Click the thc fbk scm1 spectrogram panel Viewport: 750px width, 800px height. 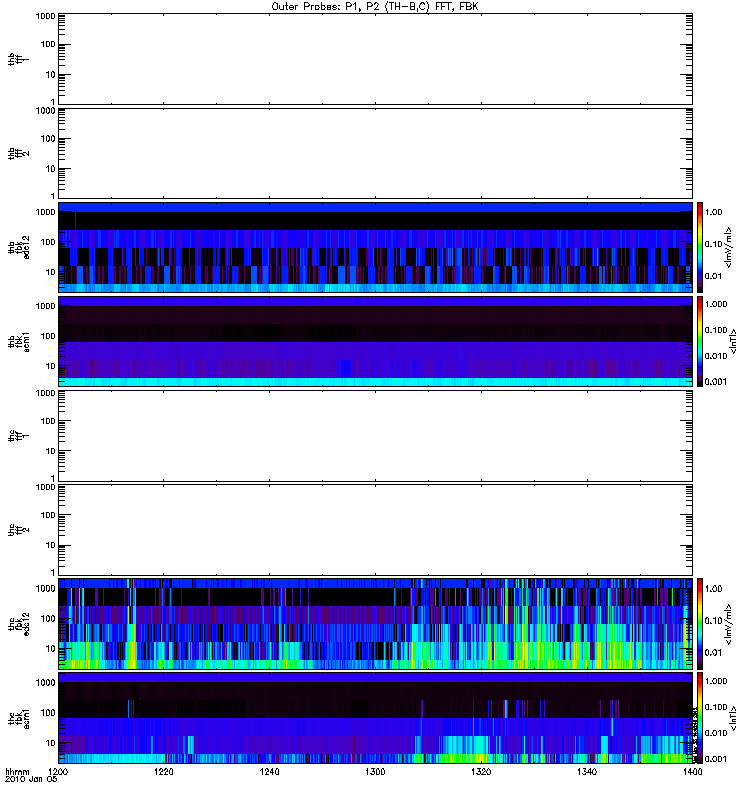(375, 718)
